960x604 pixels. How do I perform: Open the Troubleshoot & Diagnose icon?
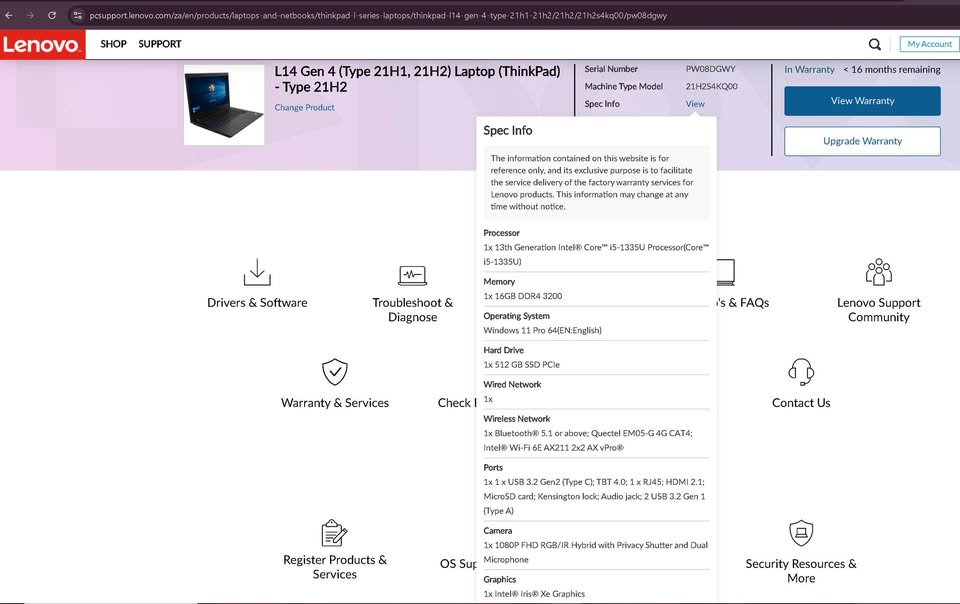(412, 275)
